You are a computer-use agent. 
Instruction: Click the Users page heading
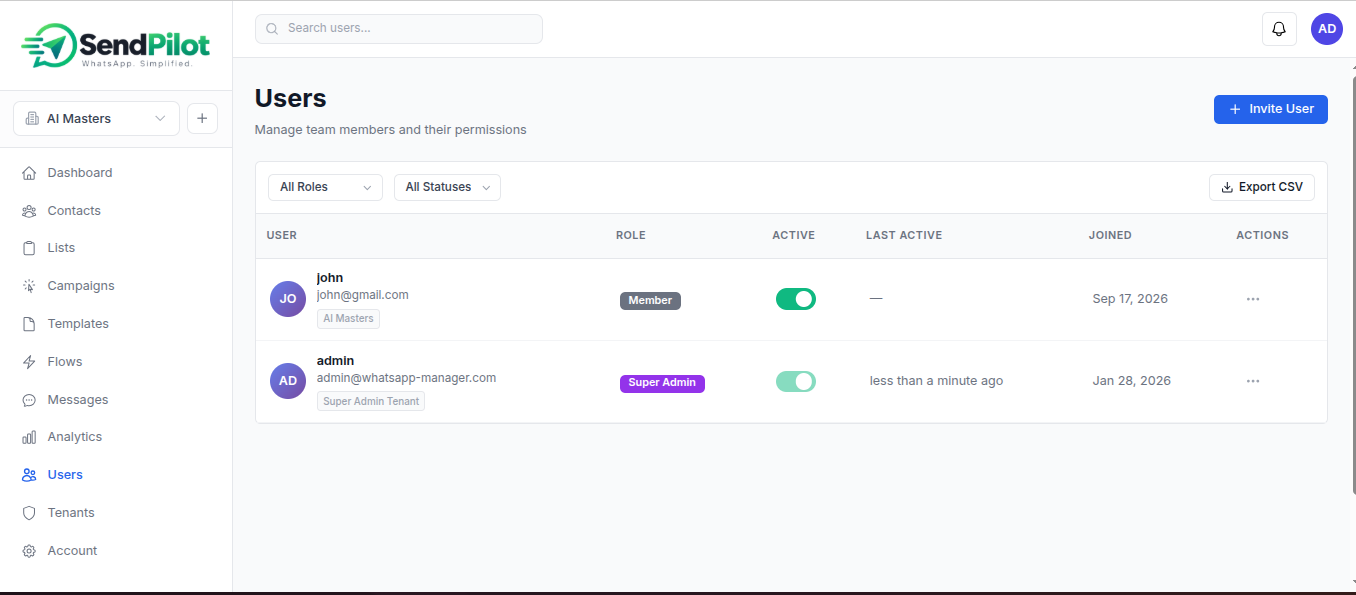(291, 98)
